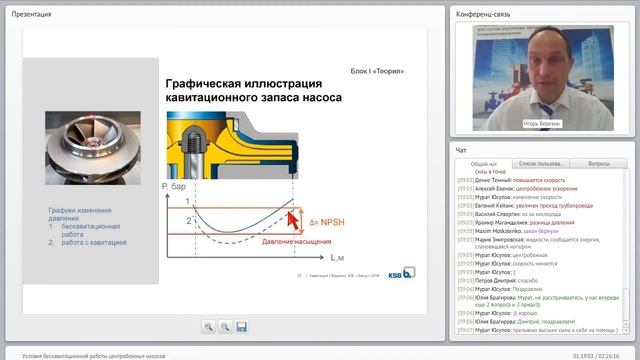Click the Конференц-связь panel title
The height and width of the screenshot is (360, 640).
click(483, 14)
